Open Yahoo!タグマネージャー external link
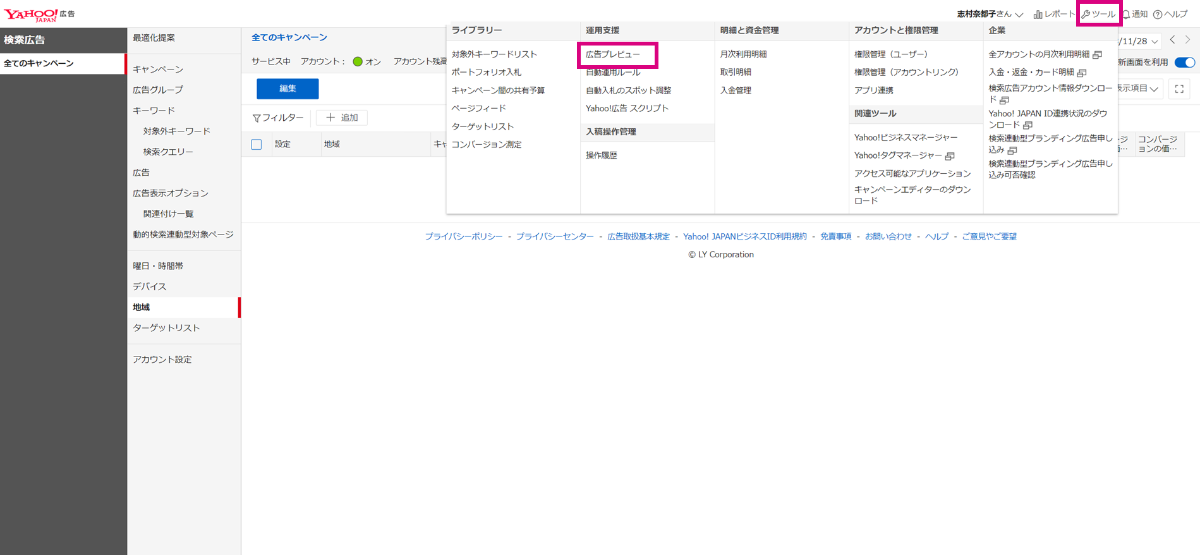 point(904,155)
